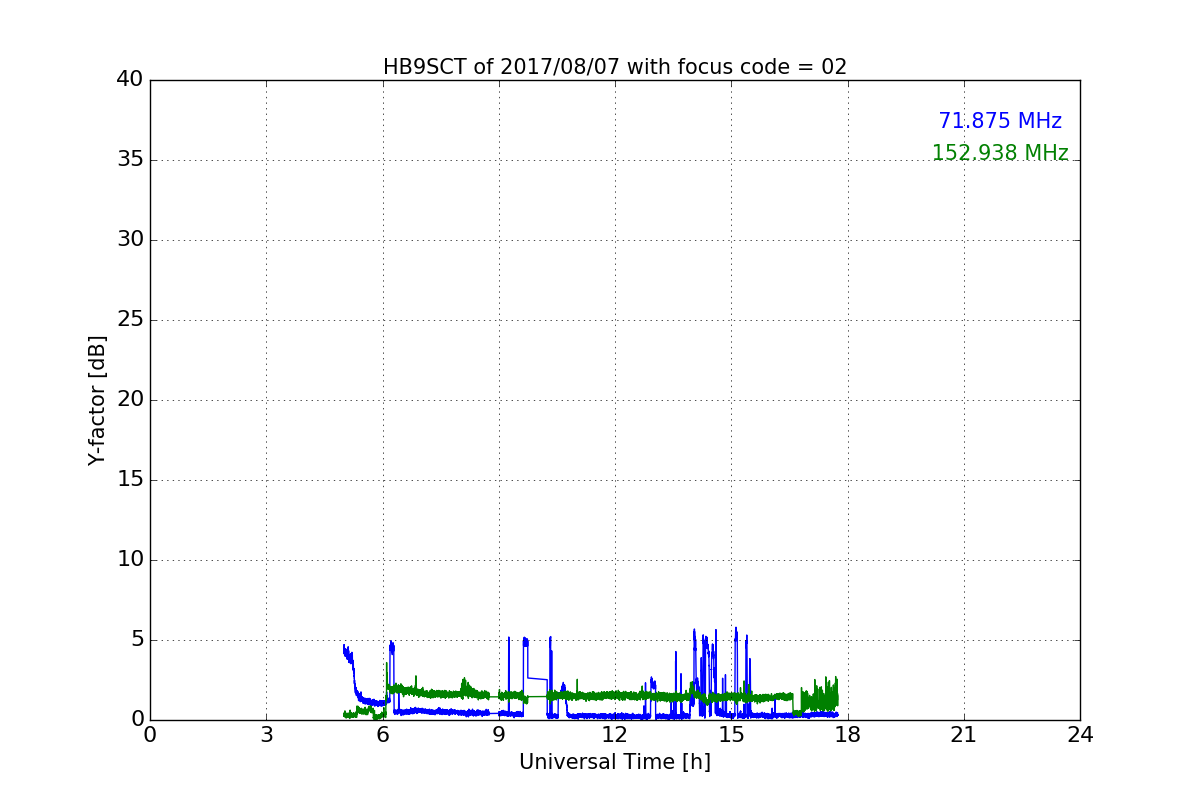The width and height of the screenshot is (1200, 800).
Task: Click the y-axis tick label 15
Action: pyautogui.click(x=130, y=479)
